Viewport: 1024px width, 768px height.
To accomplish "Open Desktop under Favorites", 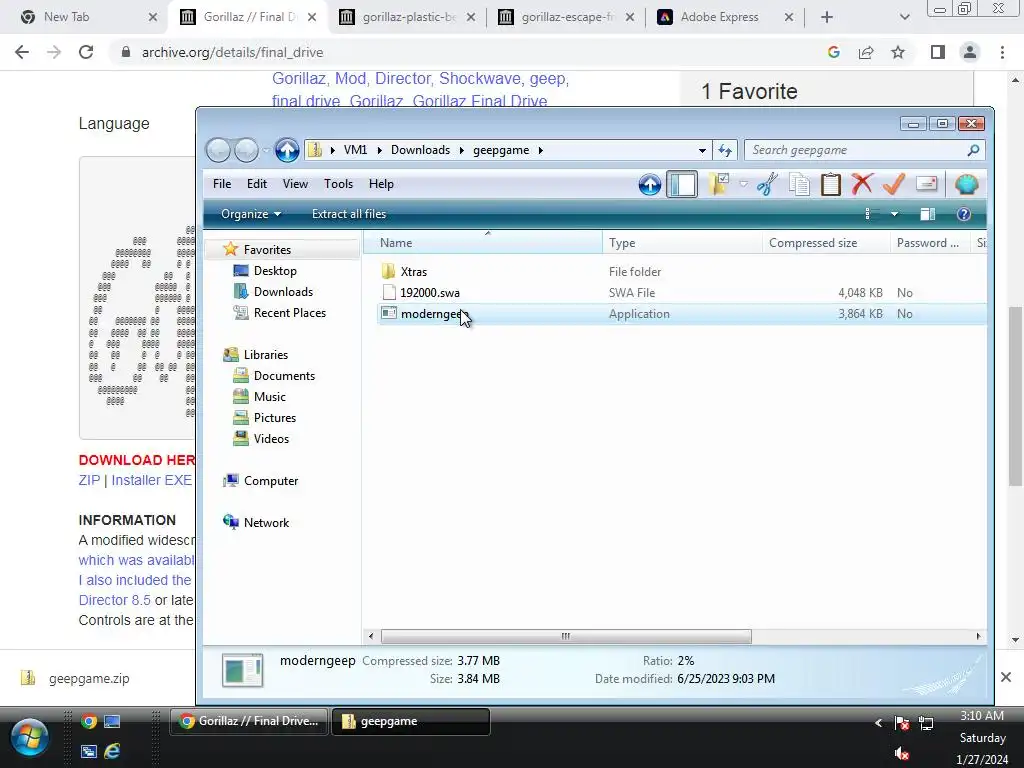I will [x=275, y=271].
